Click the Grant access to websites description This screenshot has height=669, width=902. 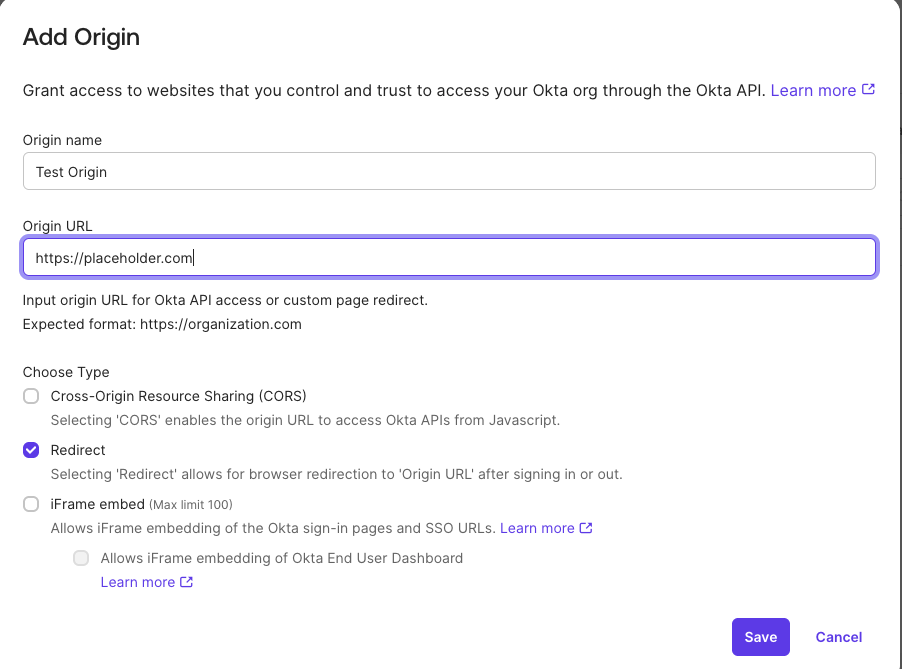point(394,90)
